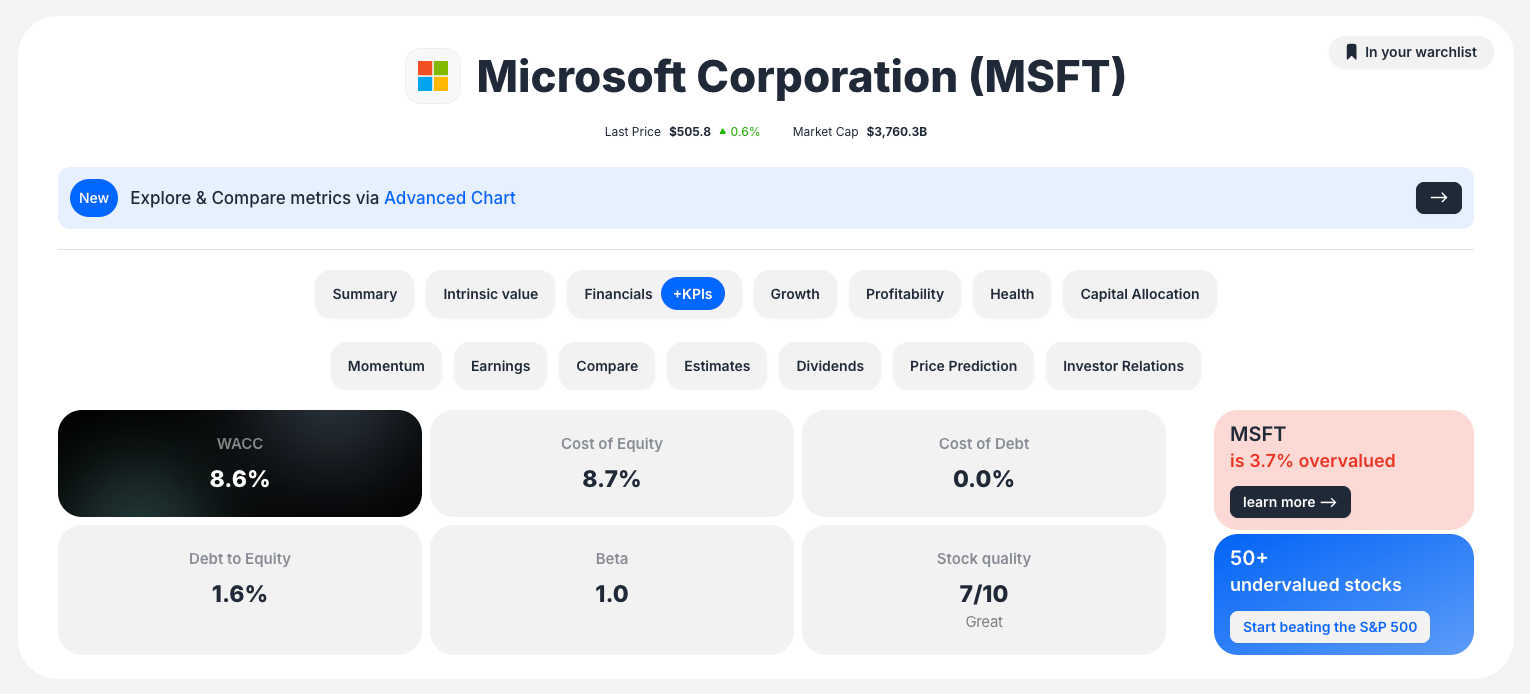
Task: Go to the Profitability tab
Action: click(x=904, y=294)
